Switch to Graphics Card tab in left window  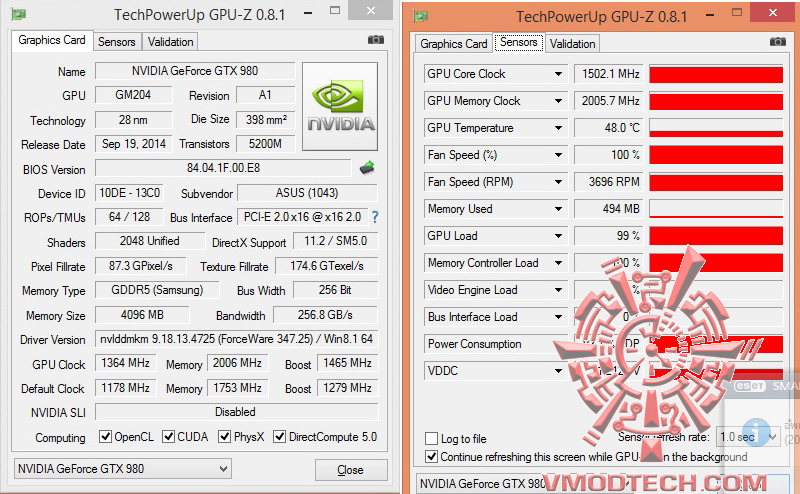point(52,40)
